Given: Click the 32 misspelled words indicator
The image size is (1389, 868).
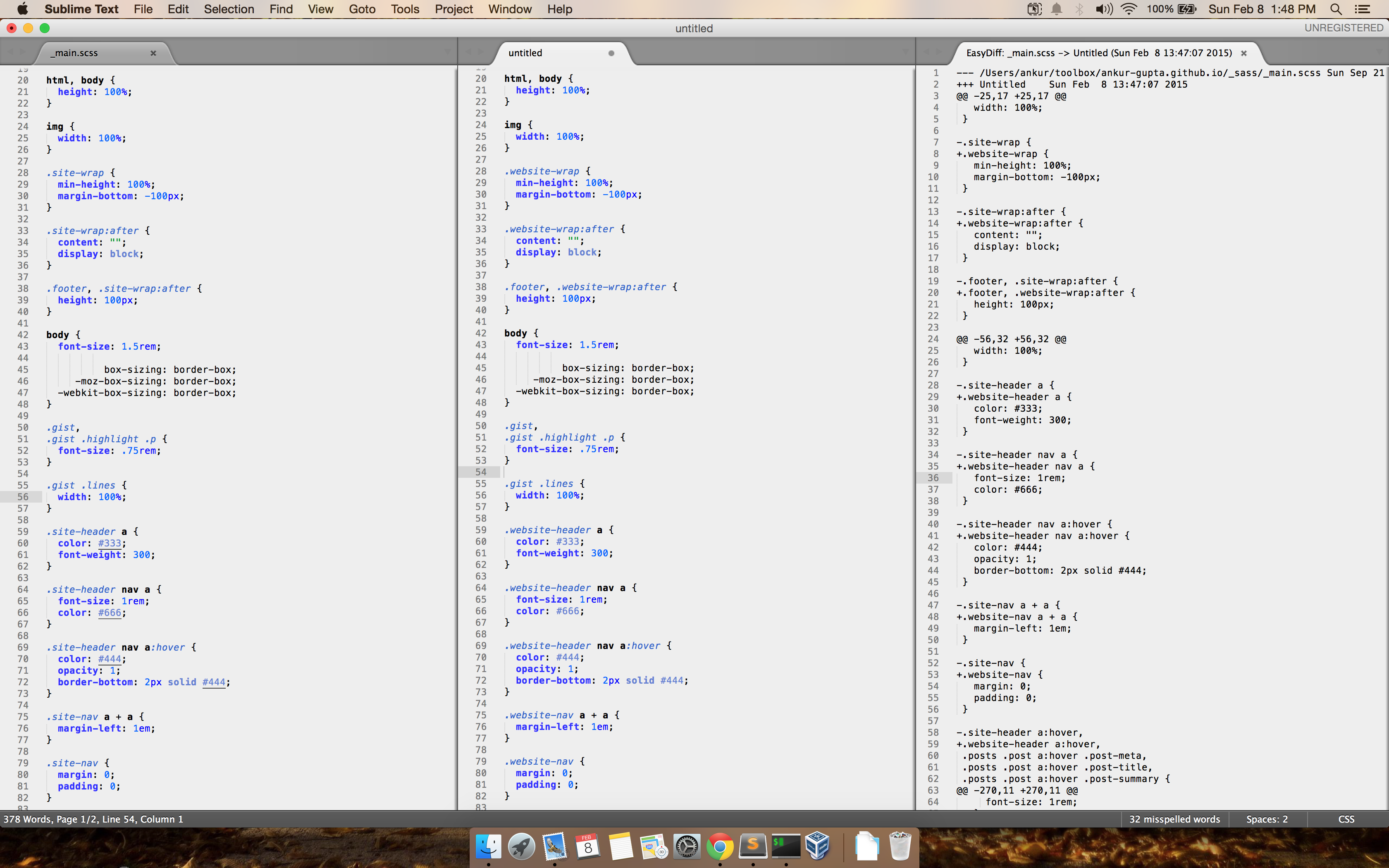Looking at the screenshot, I should [1173, 819].
